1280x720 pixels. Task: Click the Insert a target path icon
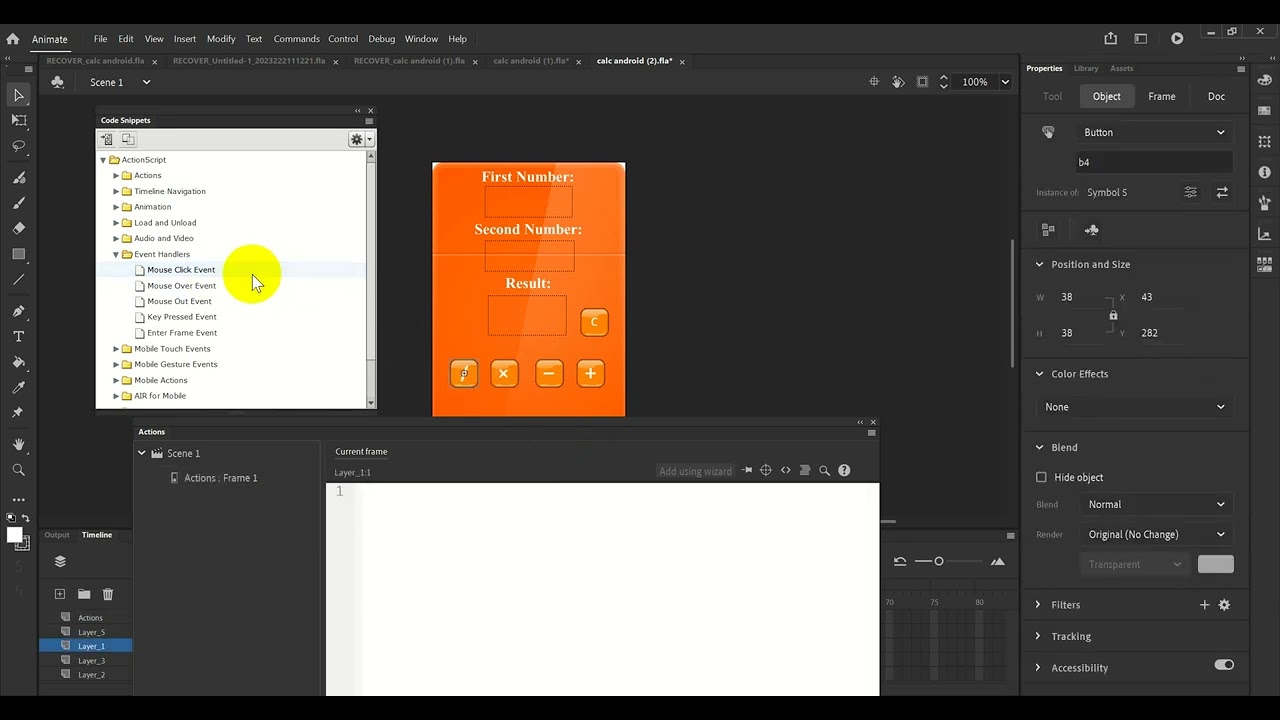pyautogui.click(x=766, y=470)
